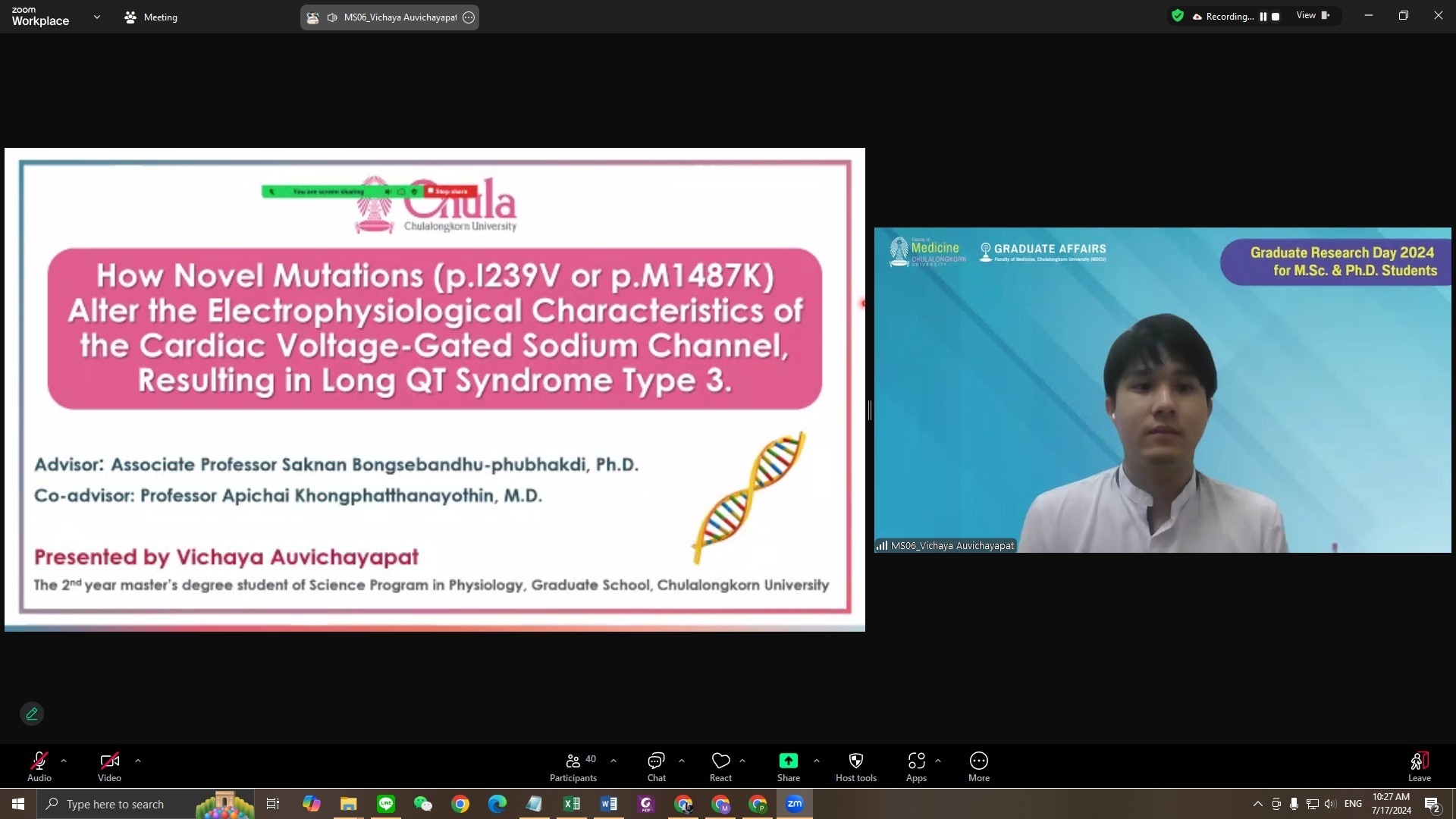Expand video settings arrow next to Video

tap(138, 761)
